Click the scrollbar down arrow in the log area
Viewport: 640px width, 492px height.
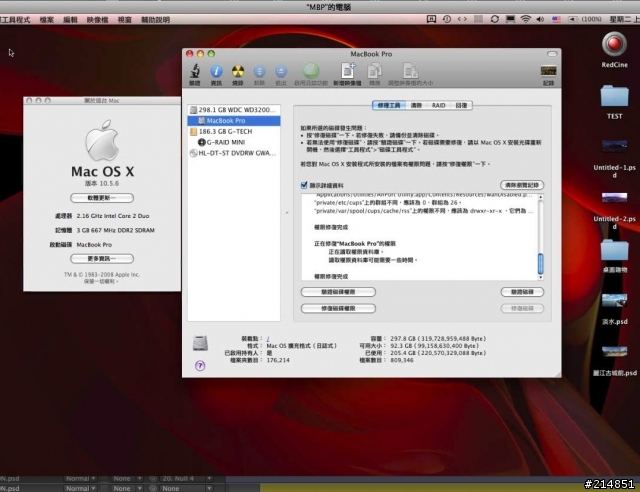(540, 277)
